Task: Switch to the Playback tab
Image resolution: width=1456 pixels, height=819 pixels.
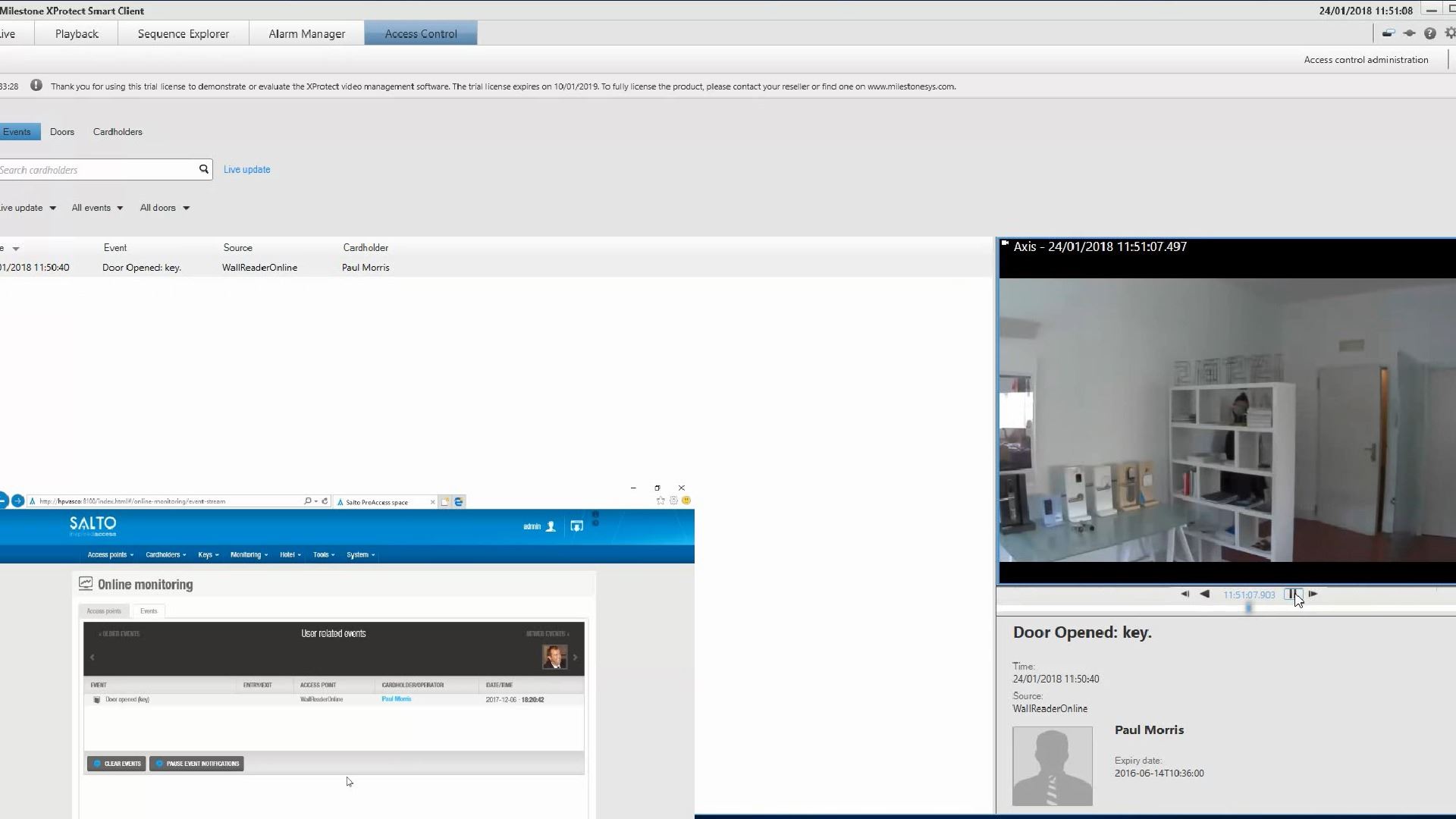Action: 77,33
